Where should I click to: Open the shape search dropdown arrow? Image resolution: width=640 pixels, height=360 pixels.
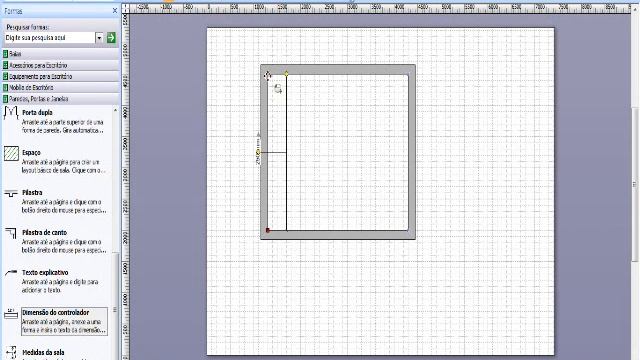(x=99, y=38)
